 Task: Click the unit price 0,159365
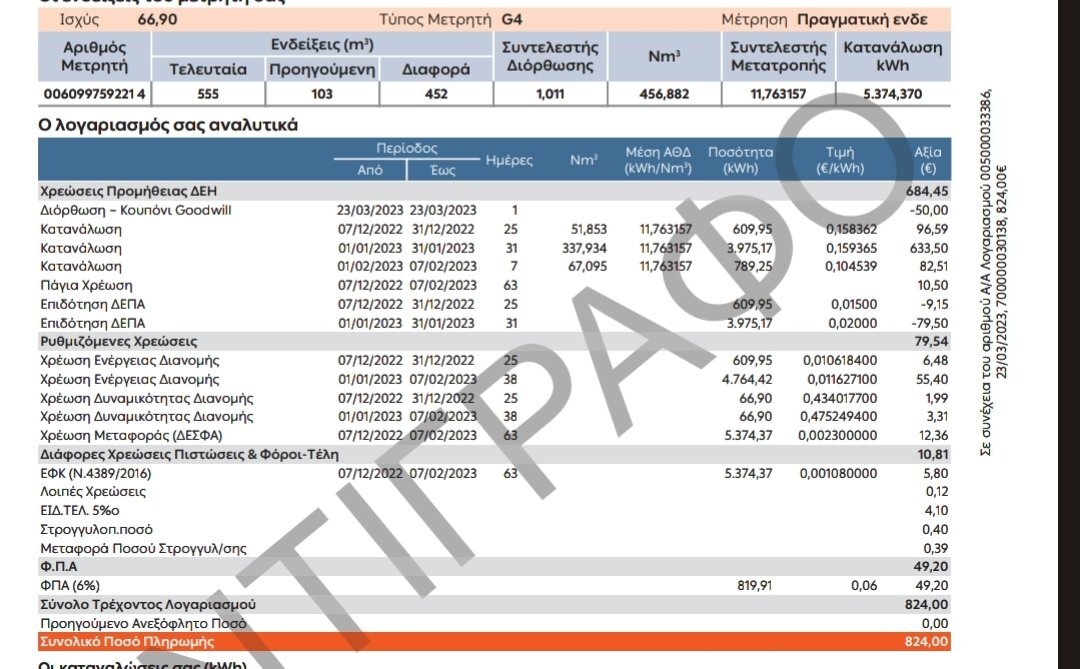pos(851,248)
